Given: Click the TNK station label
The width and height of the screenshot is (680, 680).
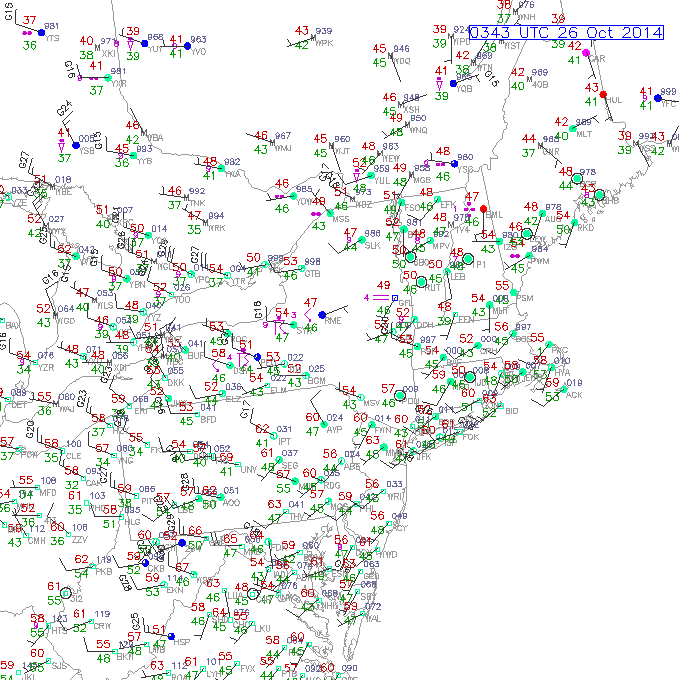Looking at the screenshot, I should 198,203.
